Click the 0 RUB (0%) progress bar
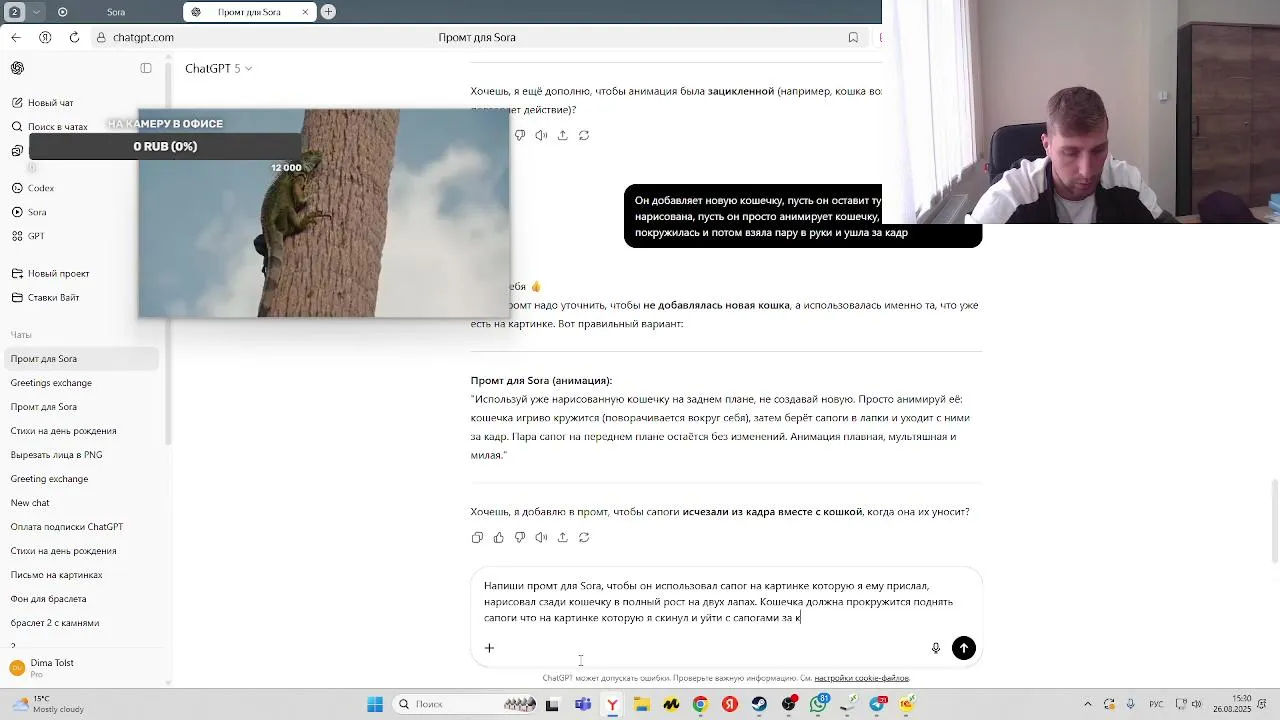This screenshot has height=720, width=1280. tap(165, 146)
